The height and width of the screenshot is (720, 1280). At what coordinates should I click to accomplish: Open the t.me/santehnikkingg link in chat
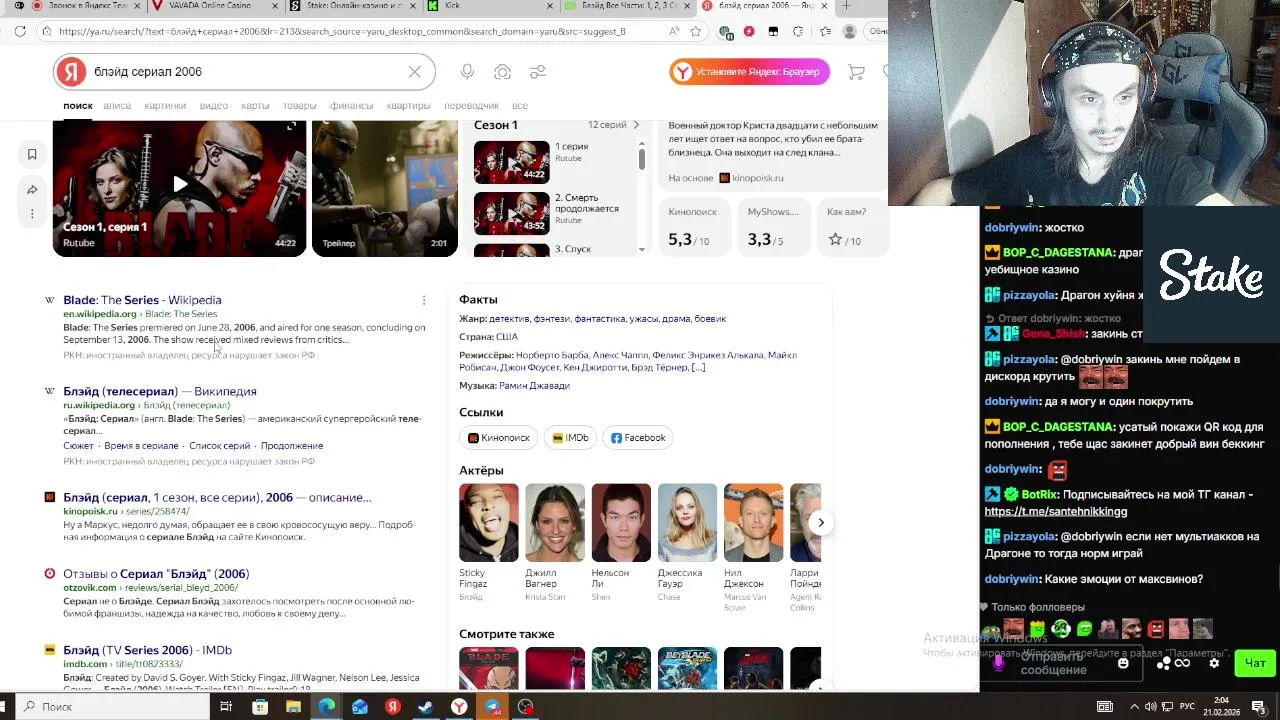click(x=1055, y=511)
